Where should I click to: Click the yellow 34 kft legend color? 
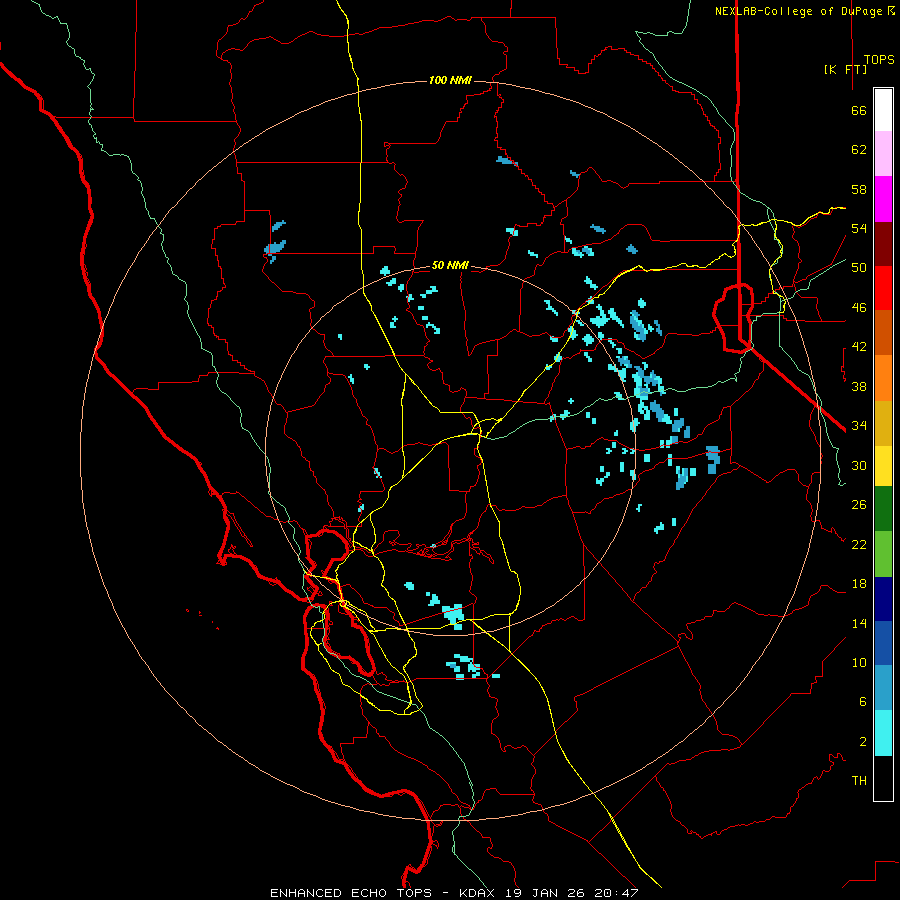[883, 466]
